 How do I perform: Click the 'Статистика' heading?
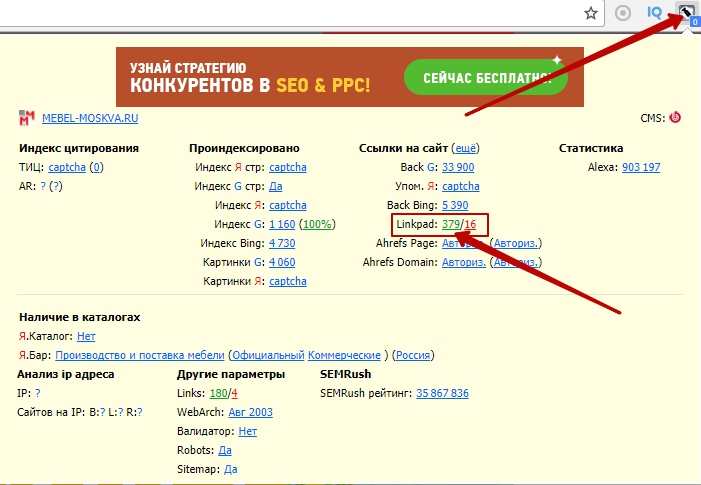591,148
